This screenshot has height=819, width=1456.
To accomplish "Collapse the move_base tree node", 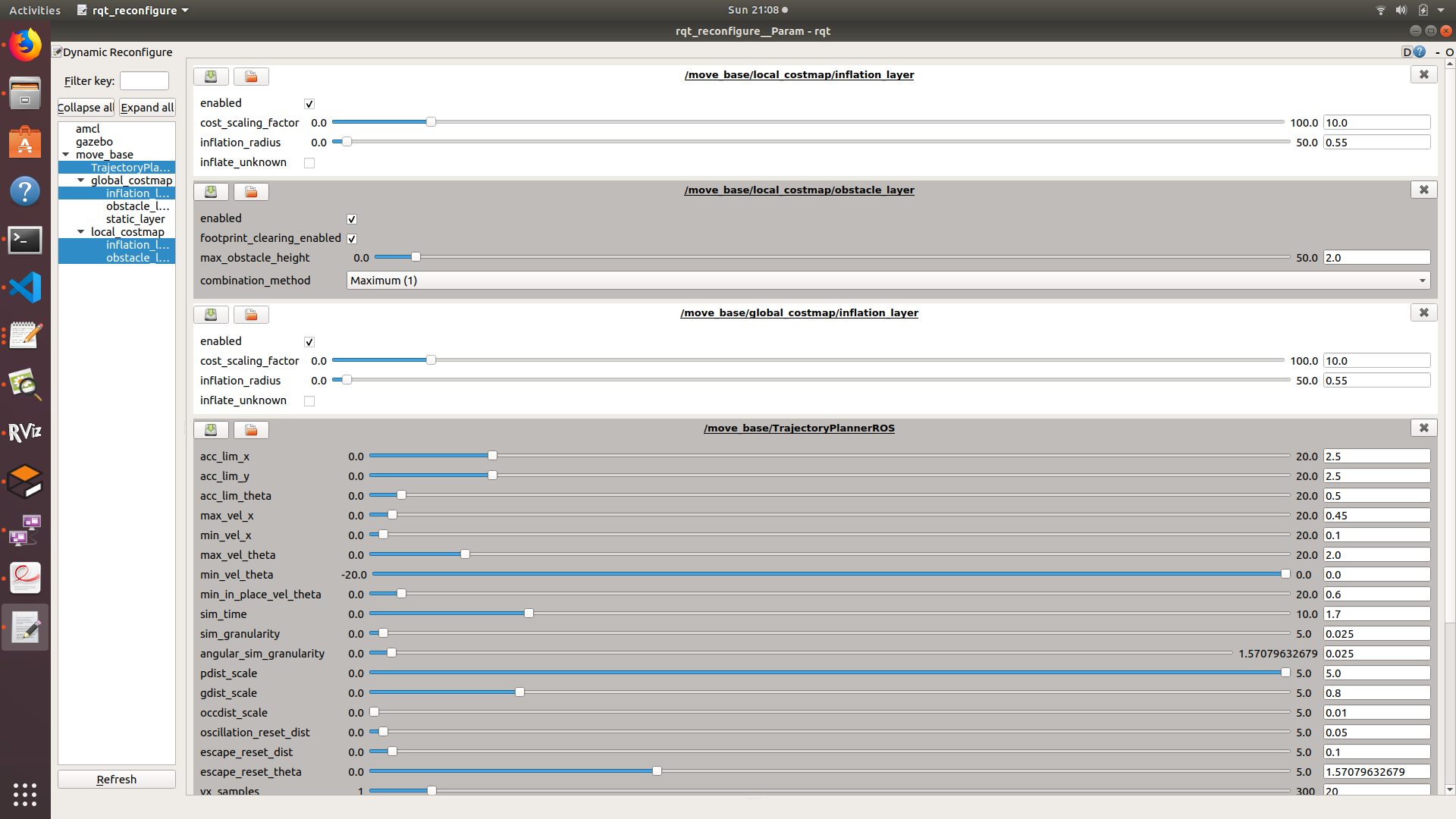I will click(x=66, y=155).
